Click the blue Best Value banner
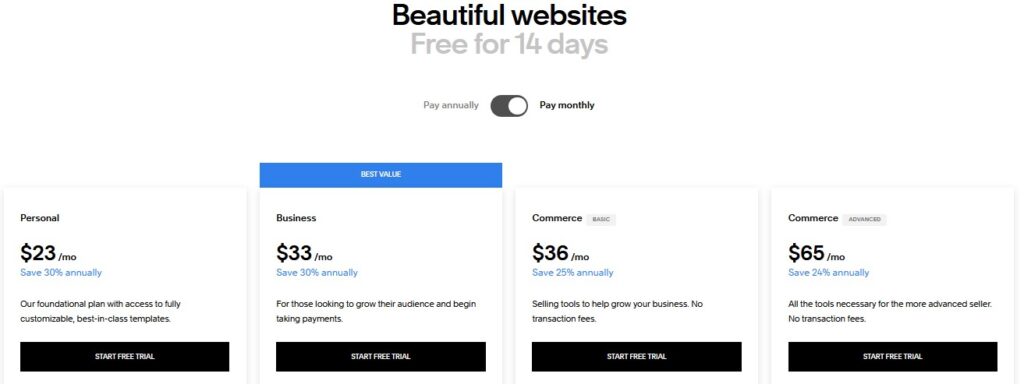This screenshot has height=384, width=1024. [x=381, y=175]
